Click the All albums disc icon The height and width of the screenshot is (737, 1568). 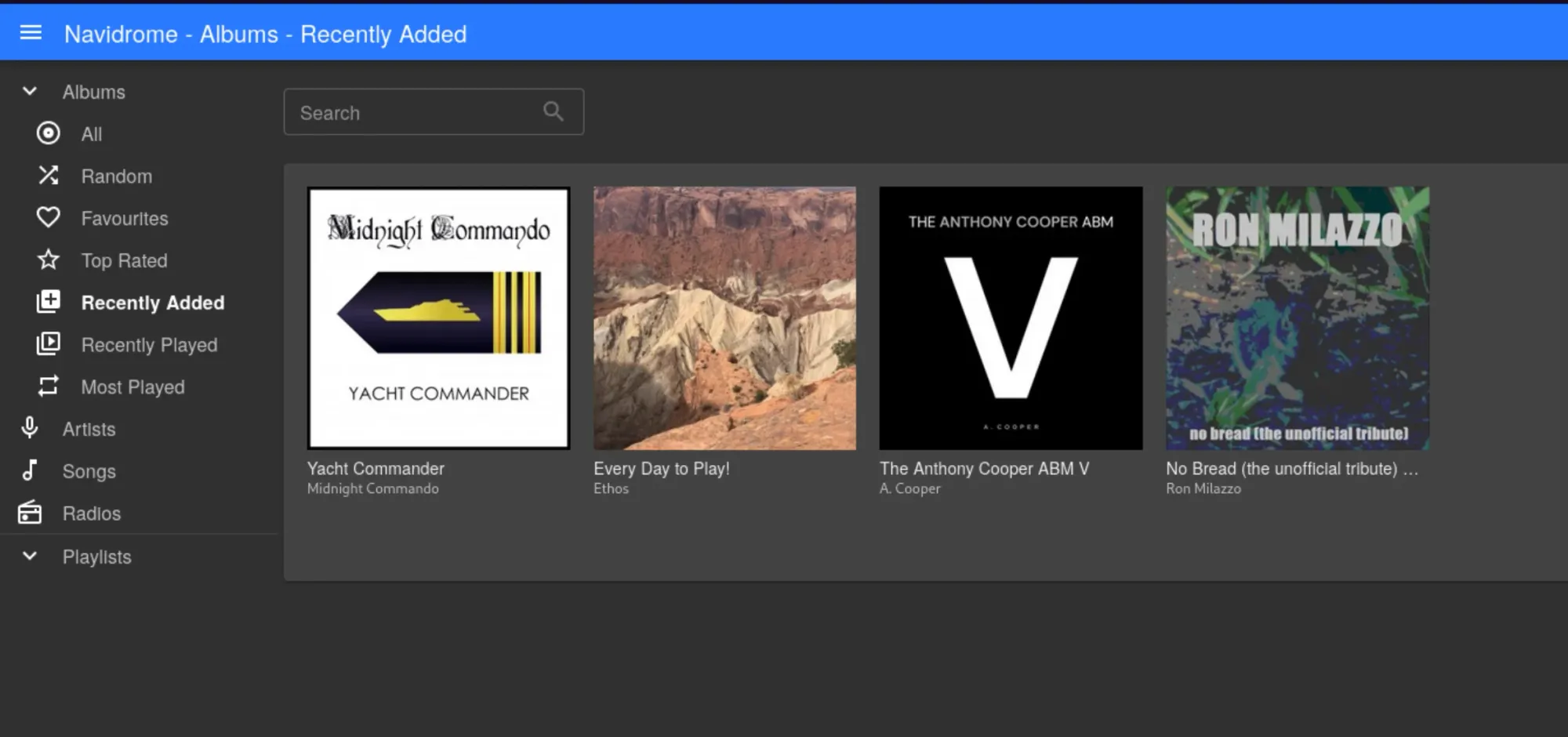point(48,133)
